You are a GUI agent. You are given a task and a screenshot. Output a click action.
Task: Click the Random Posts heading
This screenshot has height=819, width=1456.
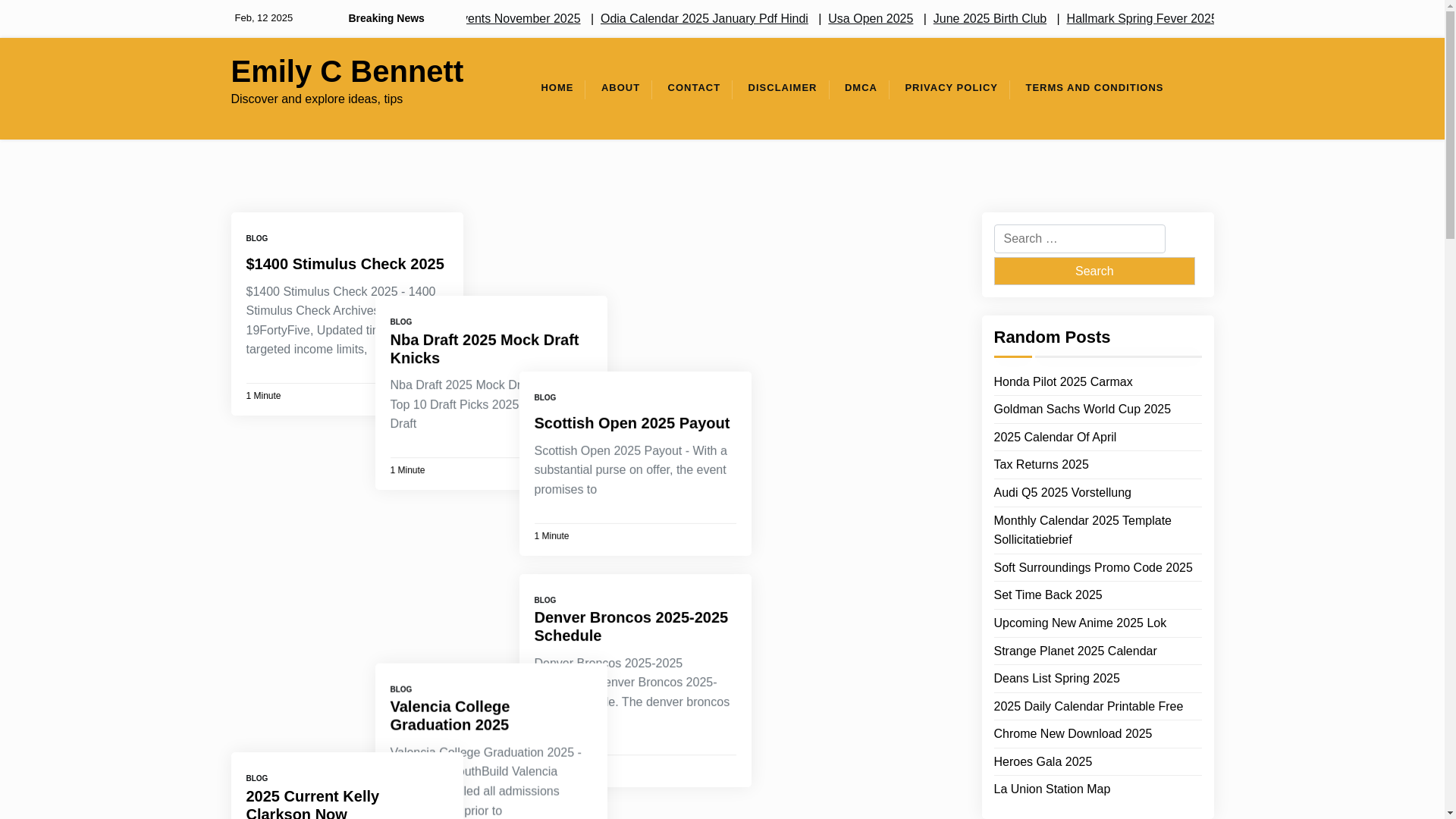pos(1051,337)
